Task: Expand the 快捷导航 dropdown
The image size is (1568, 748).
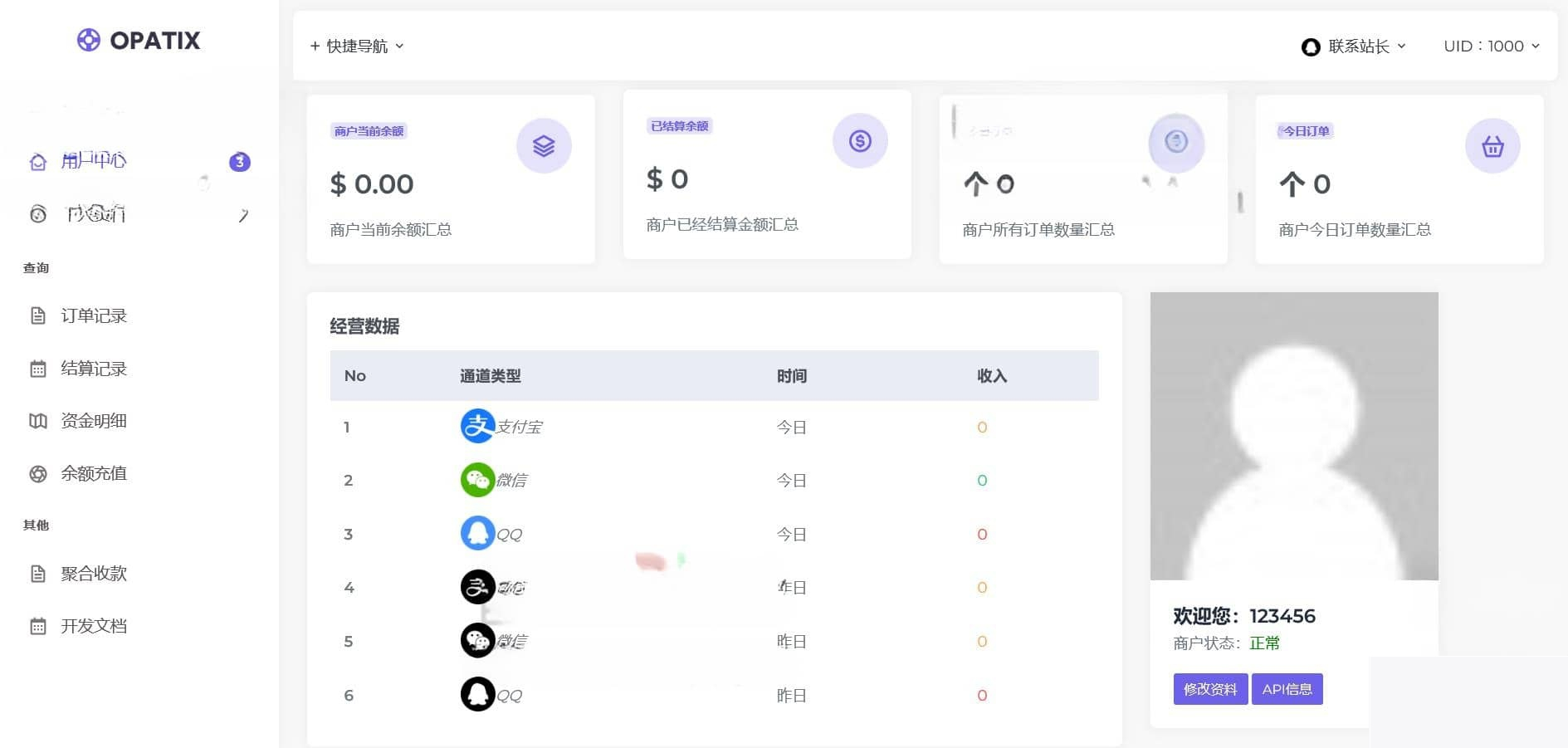Action: pyautogui.click(x=356, y=46)
